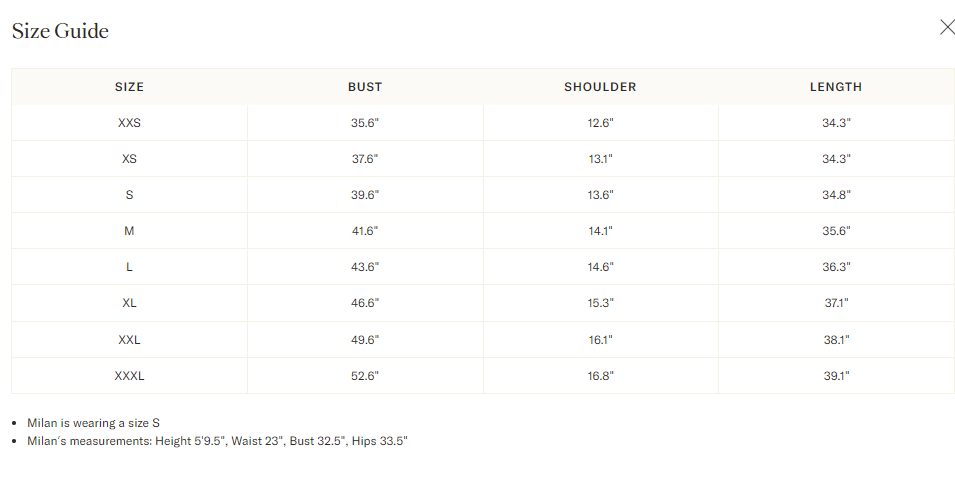
Task: Click the SIZE column header
Action: [x=129, y=87]
